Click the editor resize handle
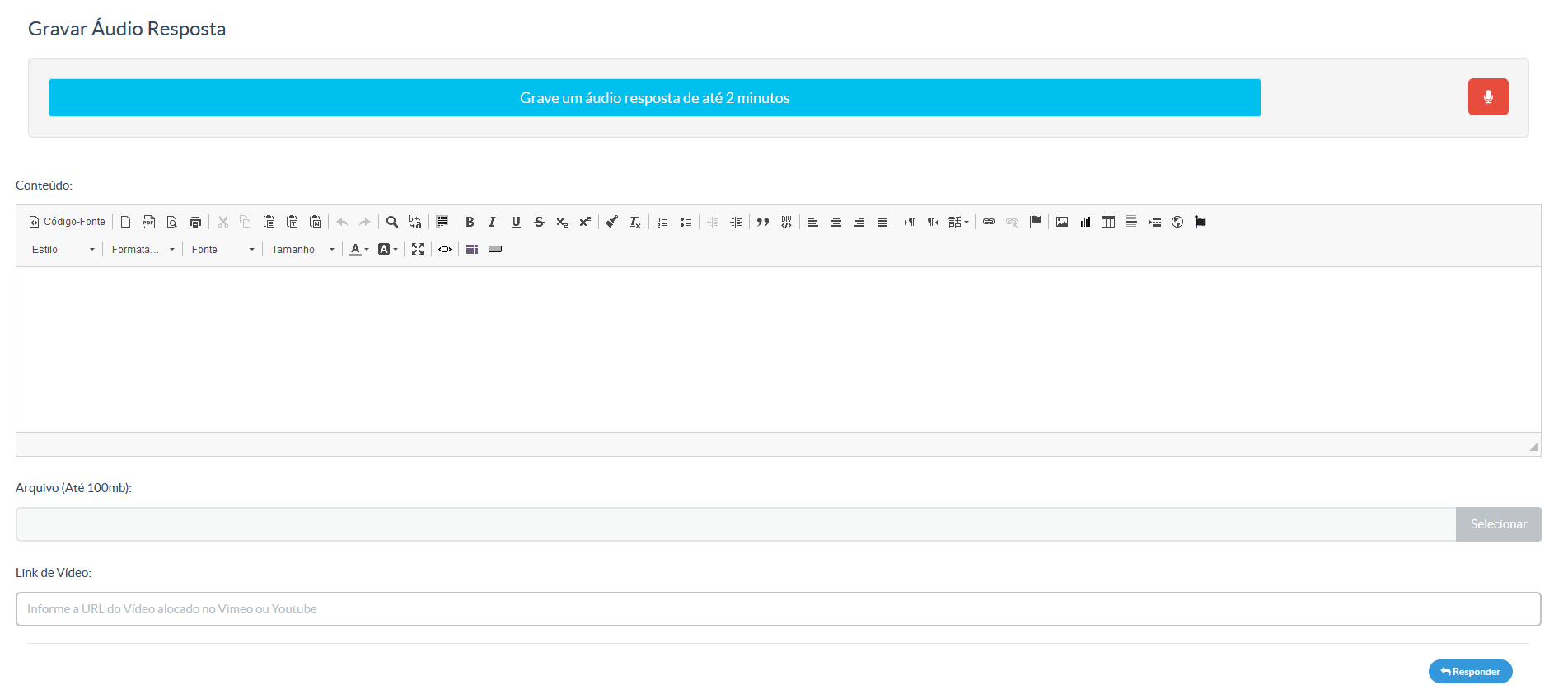The image size is (1568, 699). [x=1533, y=447]
